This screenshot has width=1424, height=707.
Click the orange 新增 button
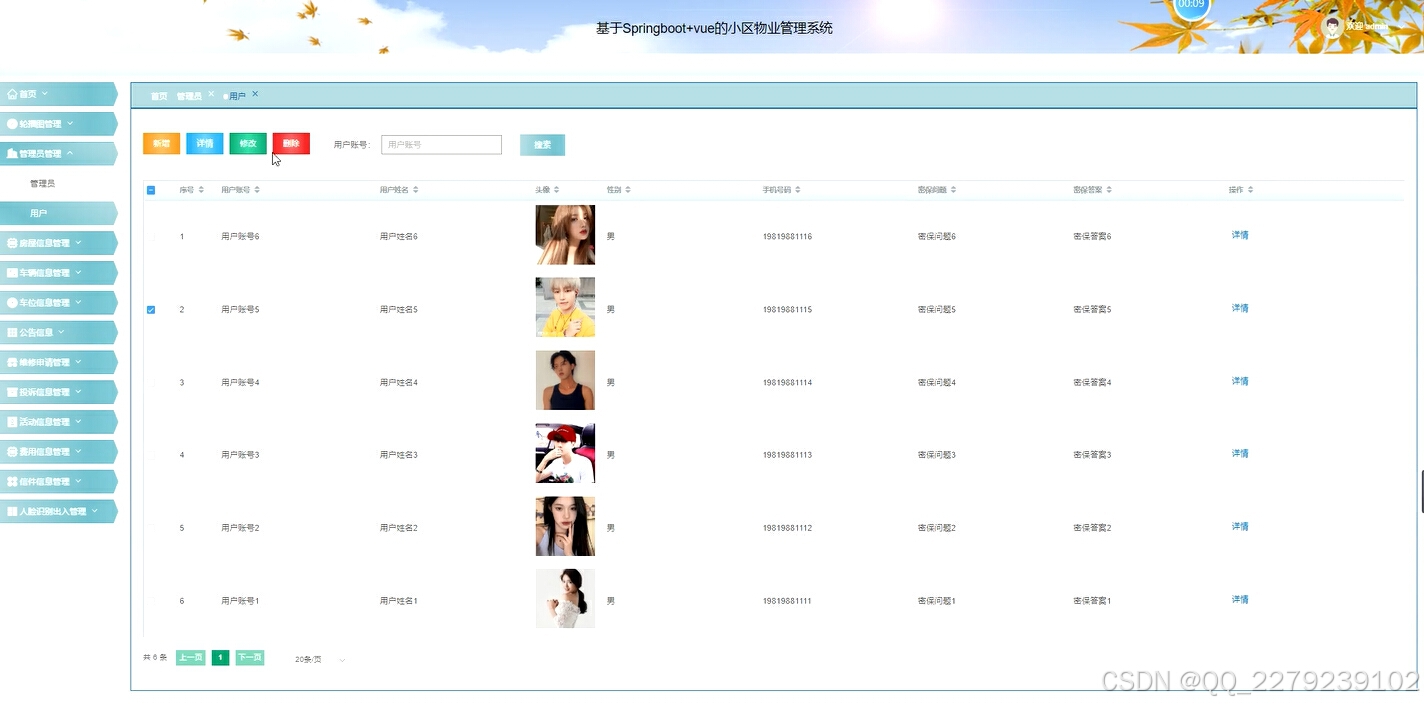[x=161, y=143]
